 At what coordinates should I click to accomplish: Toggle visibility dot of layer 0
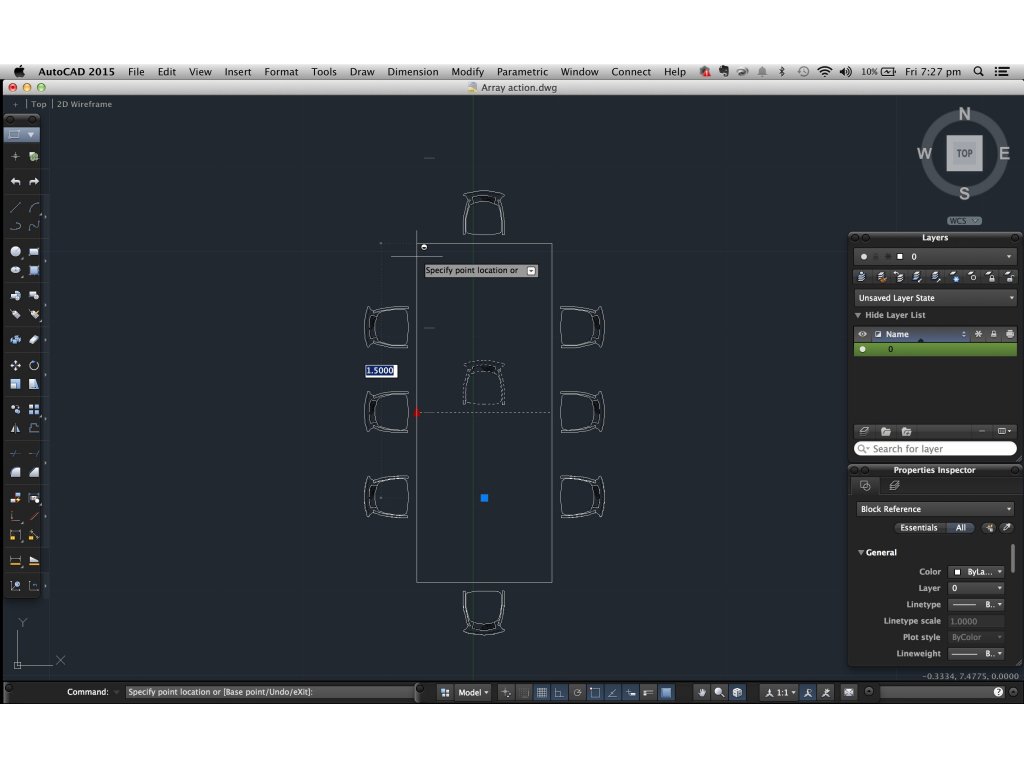(863, 350)
